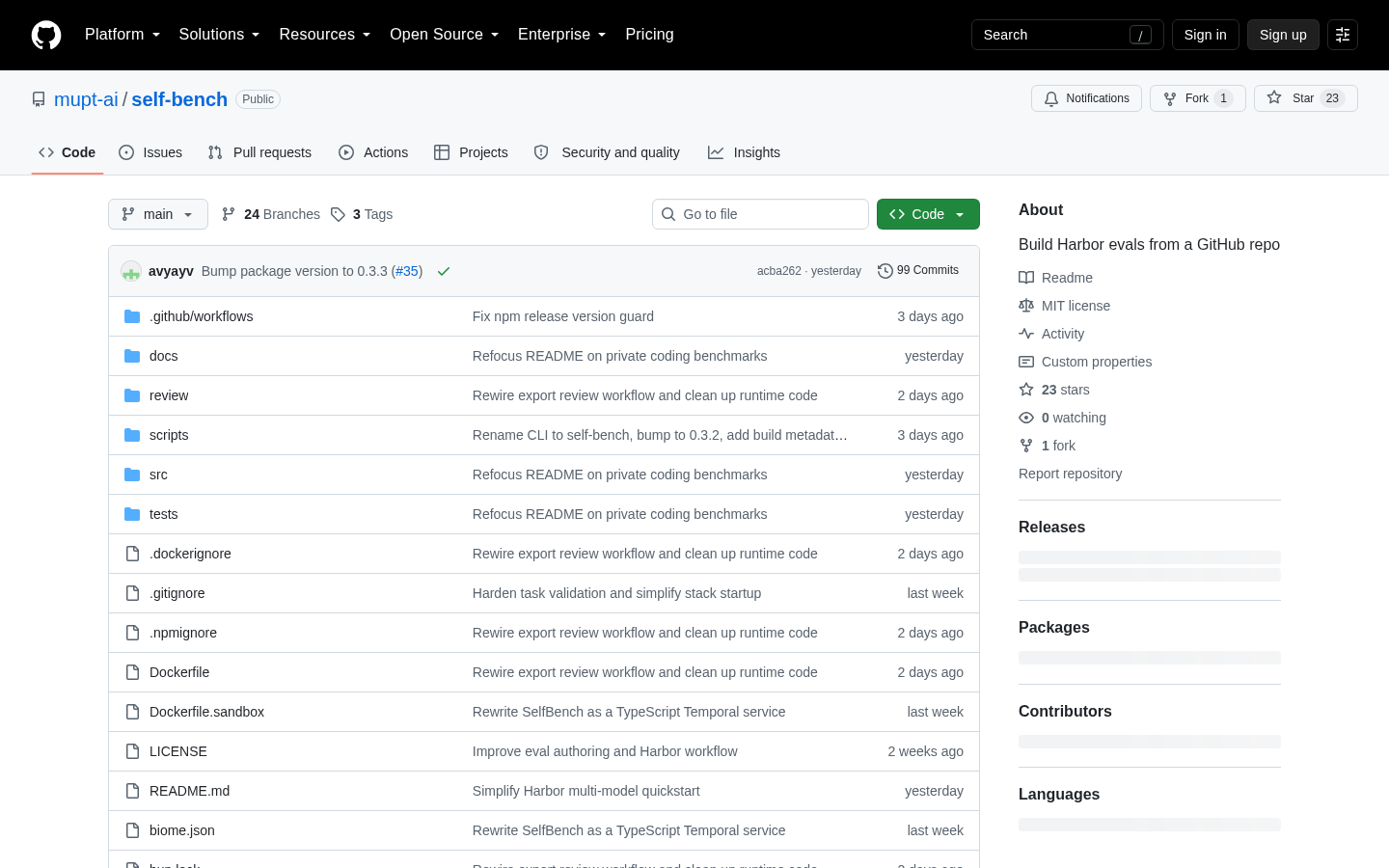Click the Search input field

(x=1068, y=35)
